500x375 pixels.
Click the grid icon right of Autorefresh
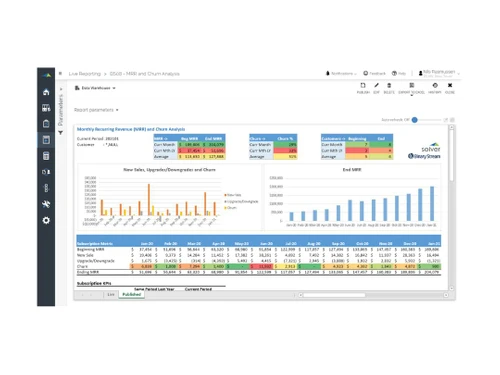(452, 120)
